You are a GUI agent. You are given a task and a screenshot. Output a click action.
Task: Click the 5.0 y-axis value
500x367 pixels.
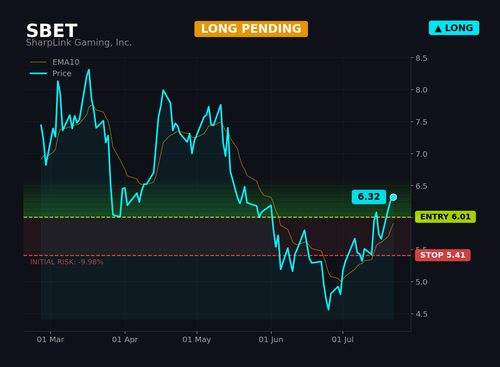pyautogui.click(x=421, y=282)
